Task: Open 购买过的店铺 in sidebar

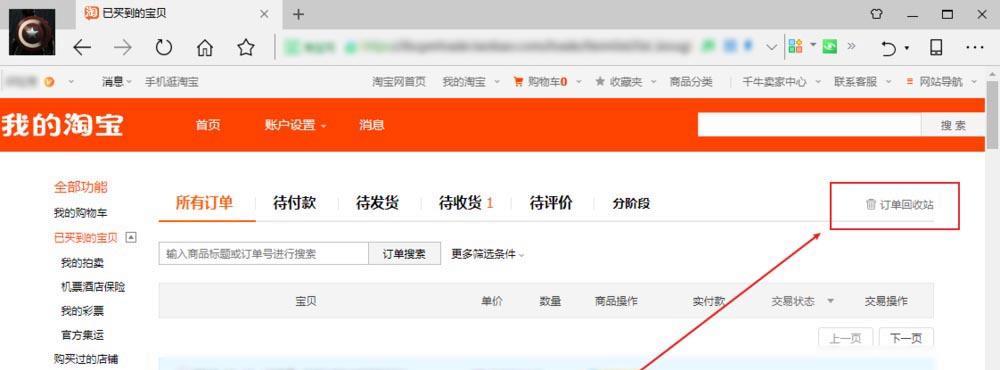Action: click(x=86, y=359)
